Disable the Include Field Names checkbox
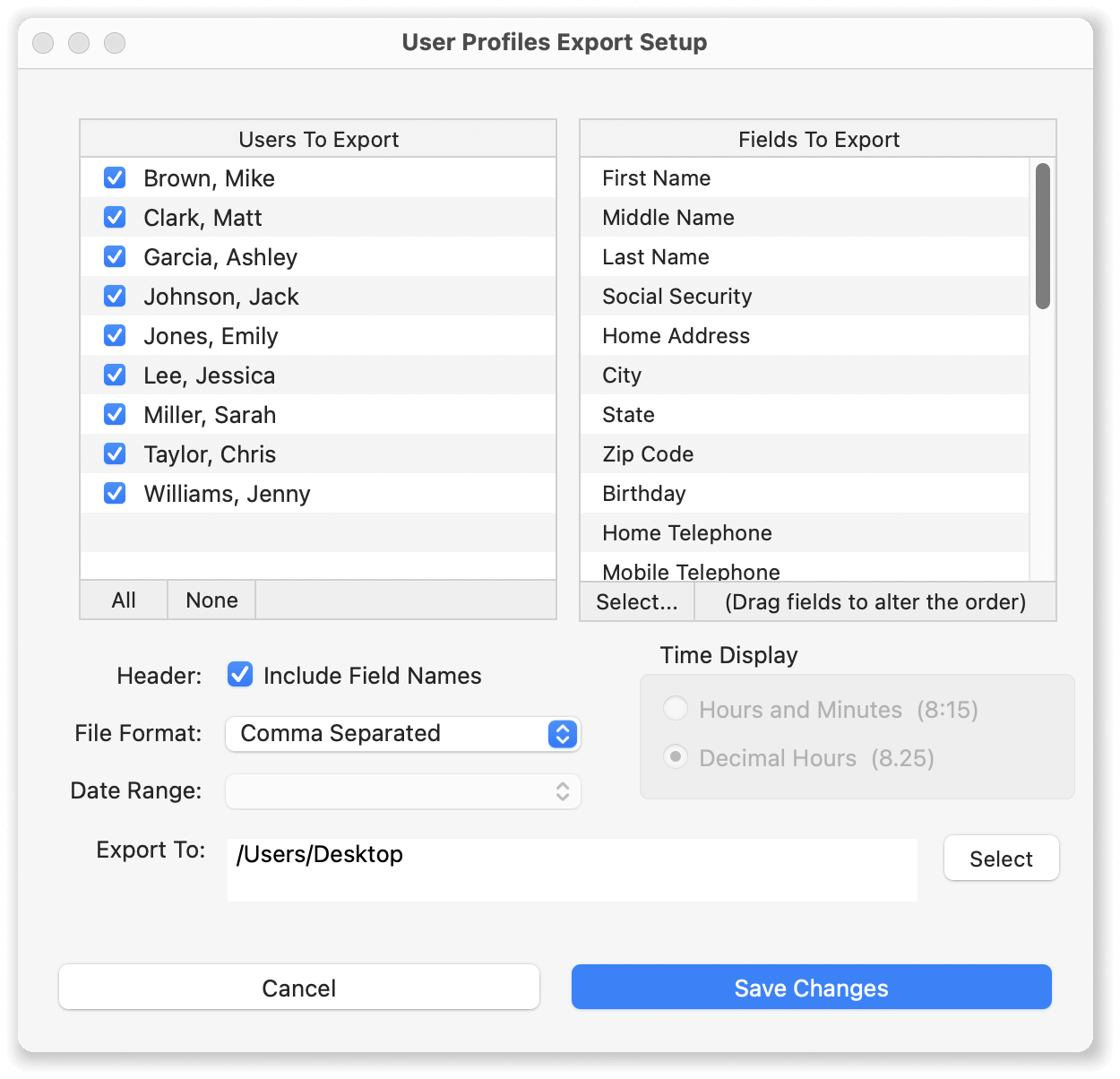 pyautogui.click(x=240, y=674)
